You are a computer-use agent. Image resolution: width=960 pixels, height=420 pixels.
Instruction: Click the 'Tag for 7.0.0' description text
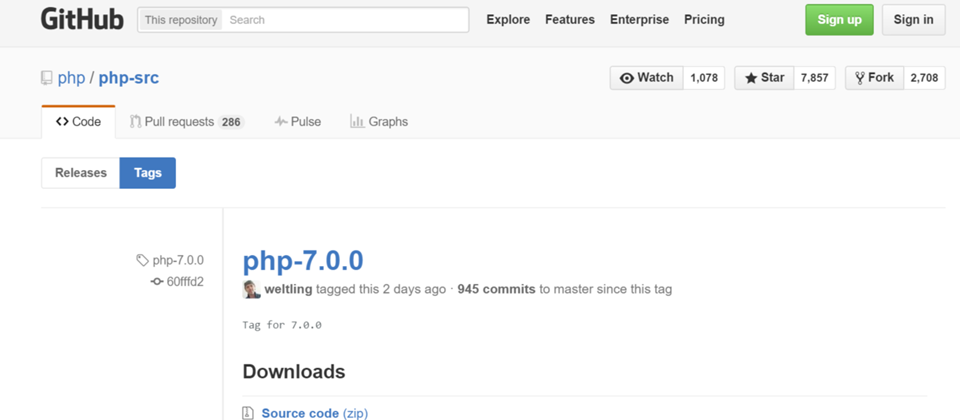282,325
